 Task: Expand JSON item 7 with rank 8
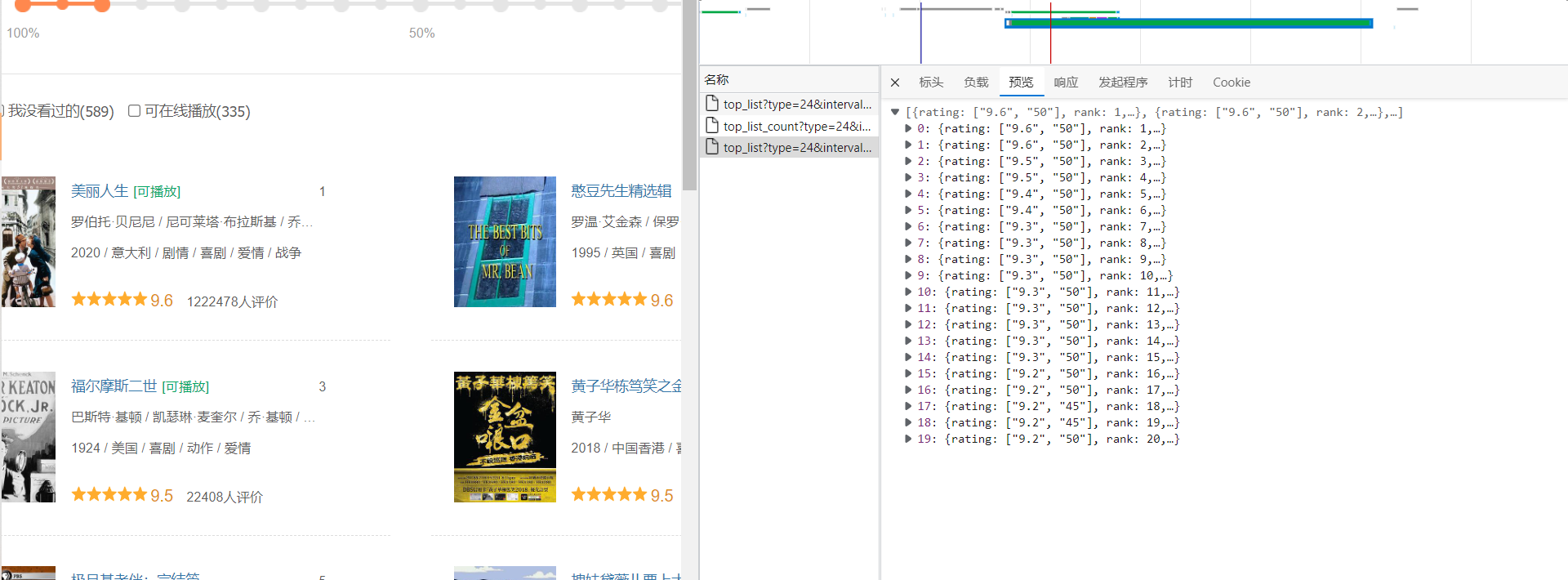tap(907, 243)
